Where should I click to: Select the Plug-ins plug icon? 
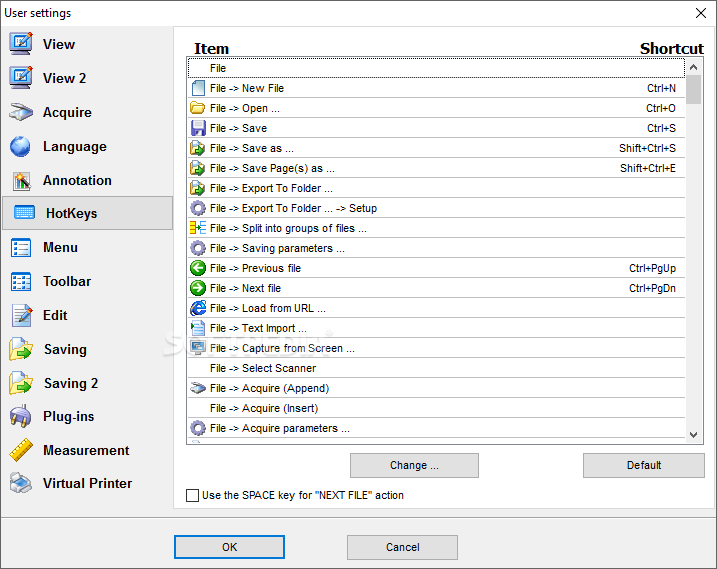coord(21,416)
